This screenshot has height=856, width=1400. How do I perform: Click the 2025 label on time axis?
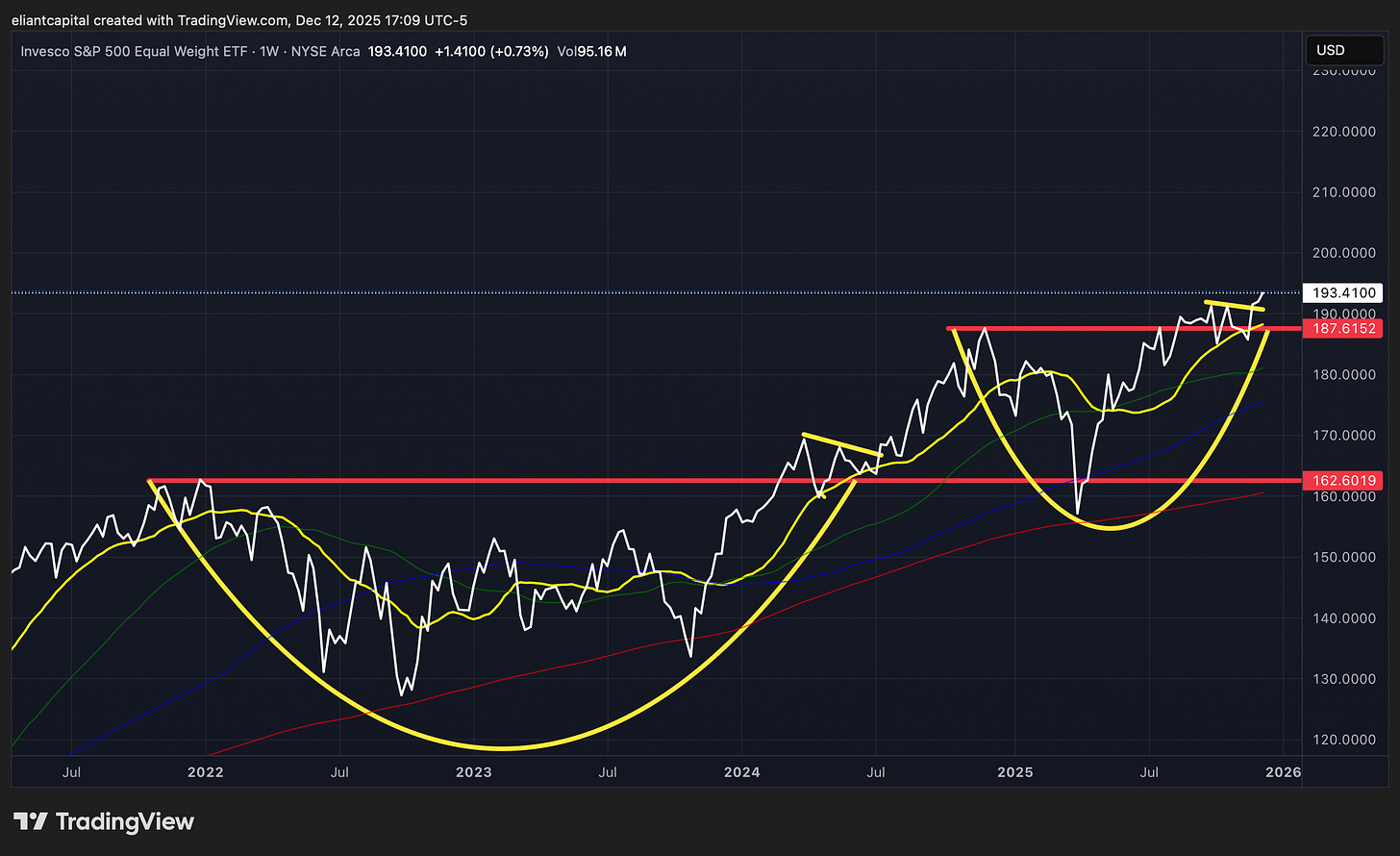tap(1014, 771)
